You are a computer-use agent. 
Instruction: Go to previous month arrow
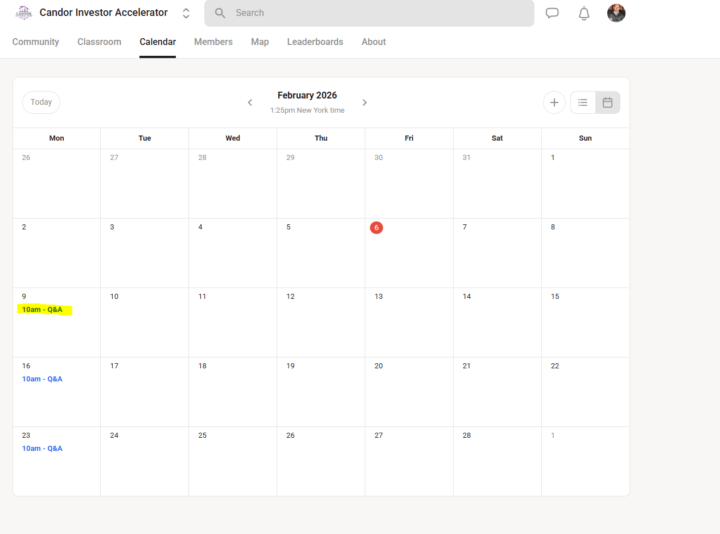(x=250, y=102)
